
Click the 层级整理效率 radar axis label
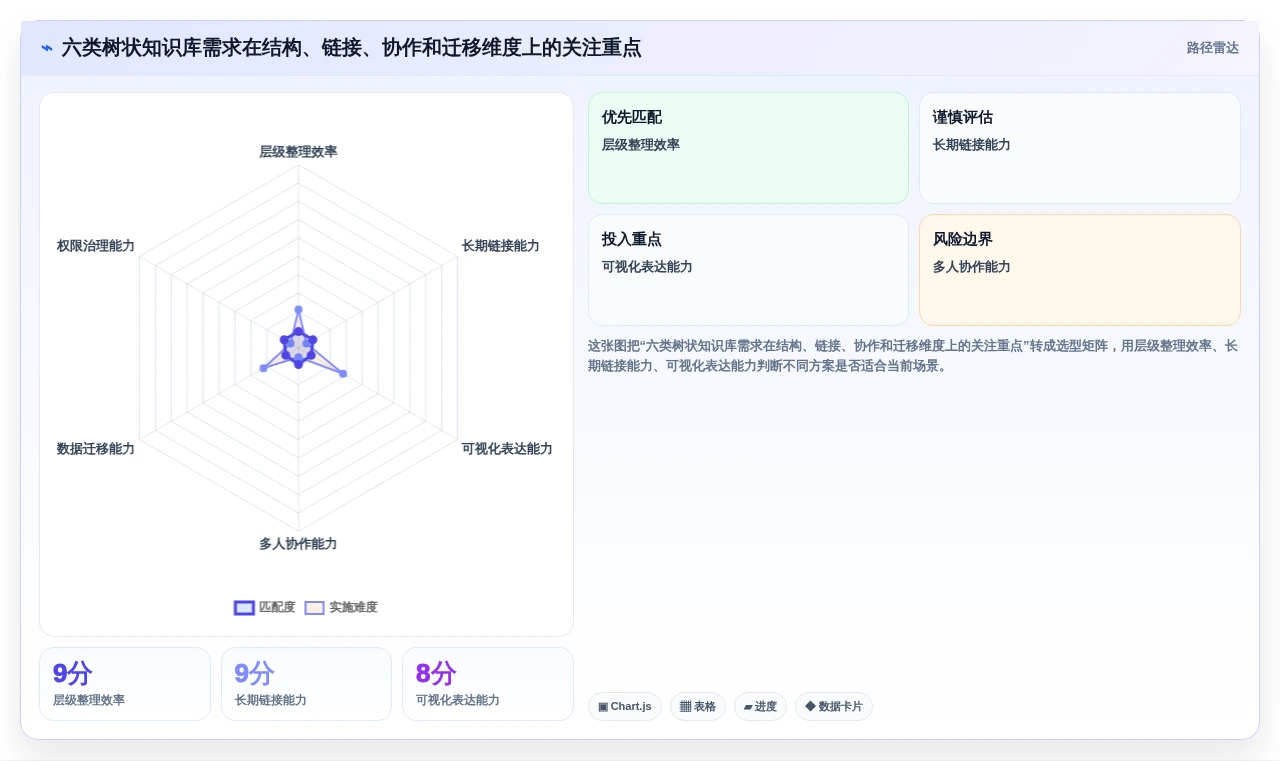coord(298,152)
